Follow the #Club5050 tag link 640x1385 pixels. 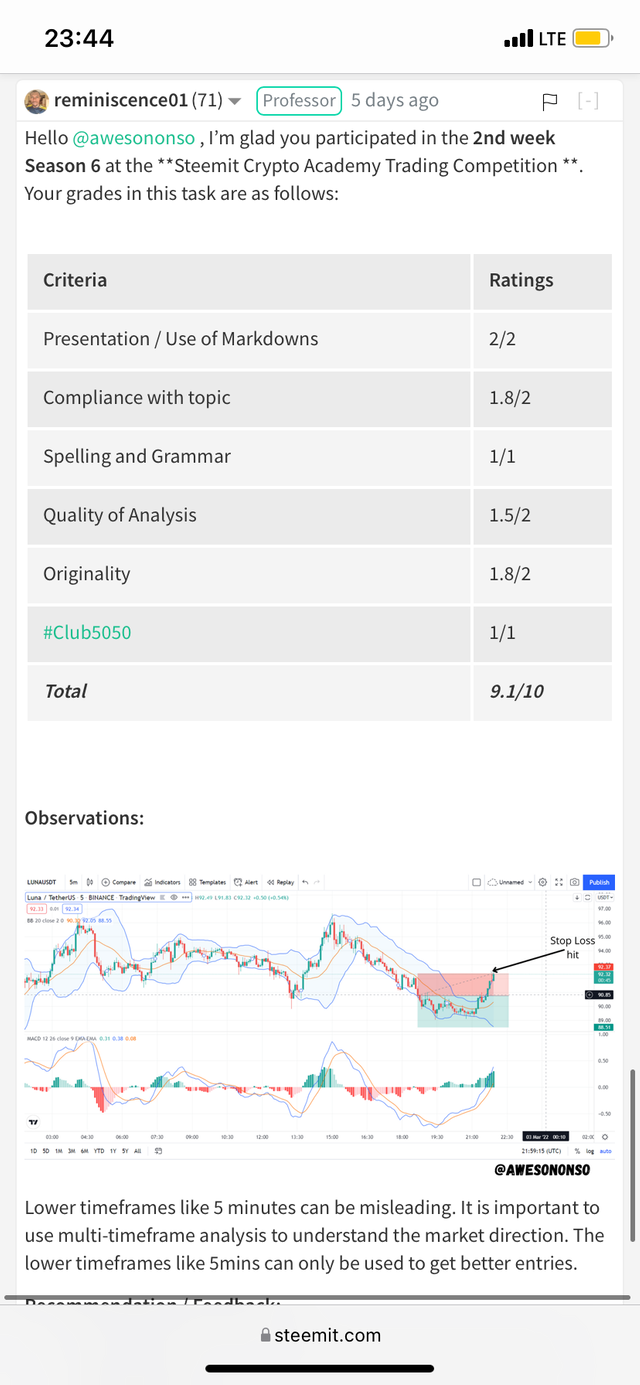pyautogui.click(x=87, y=632)
